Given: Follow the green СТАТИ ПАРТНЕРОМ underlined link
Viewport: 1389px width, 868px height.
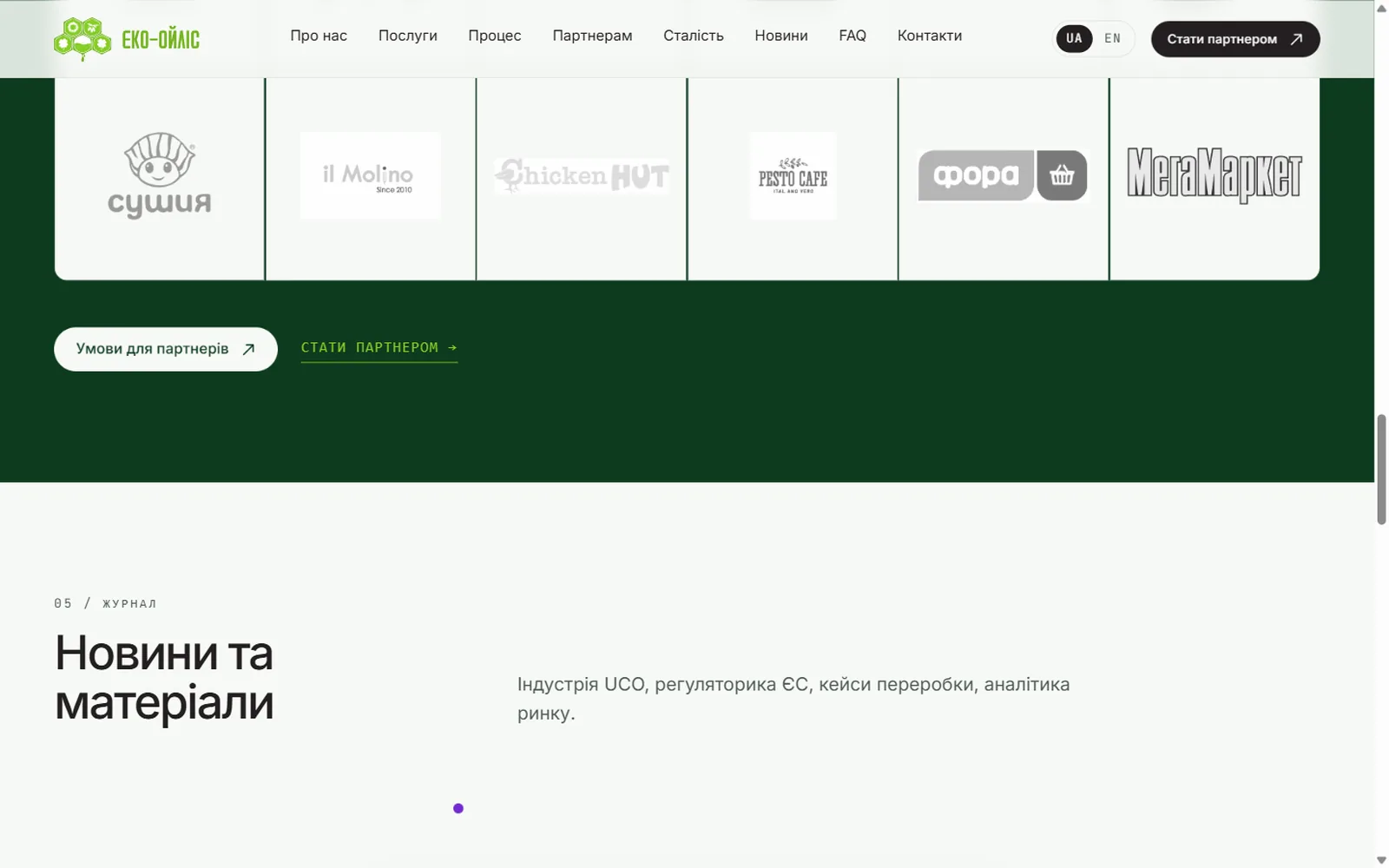Looking at the screenshot, I should coord(379,348).
